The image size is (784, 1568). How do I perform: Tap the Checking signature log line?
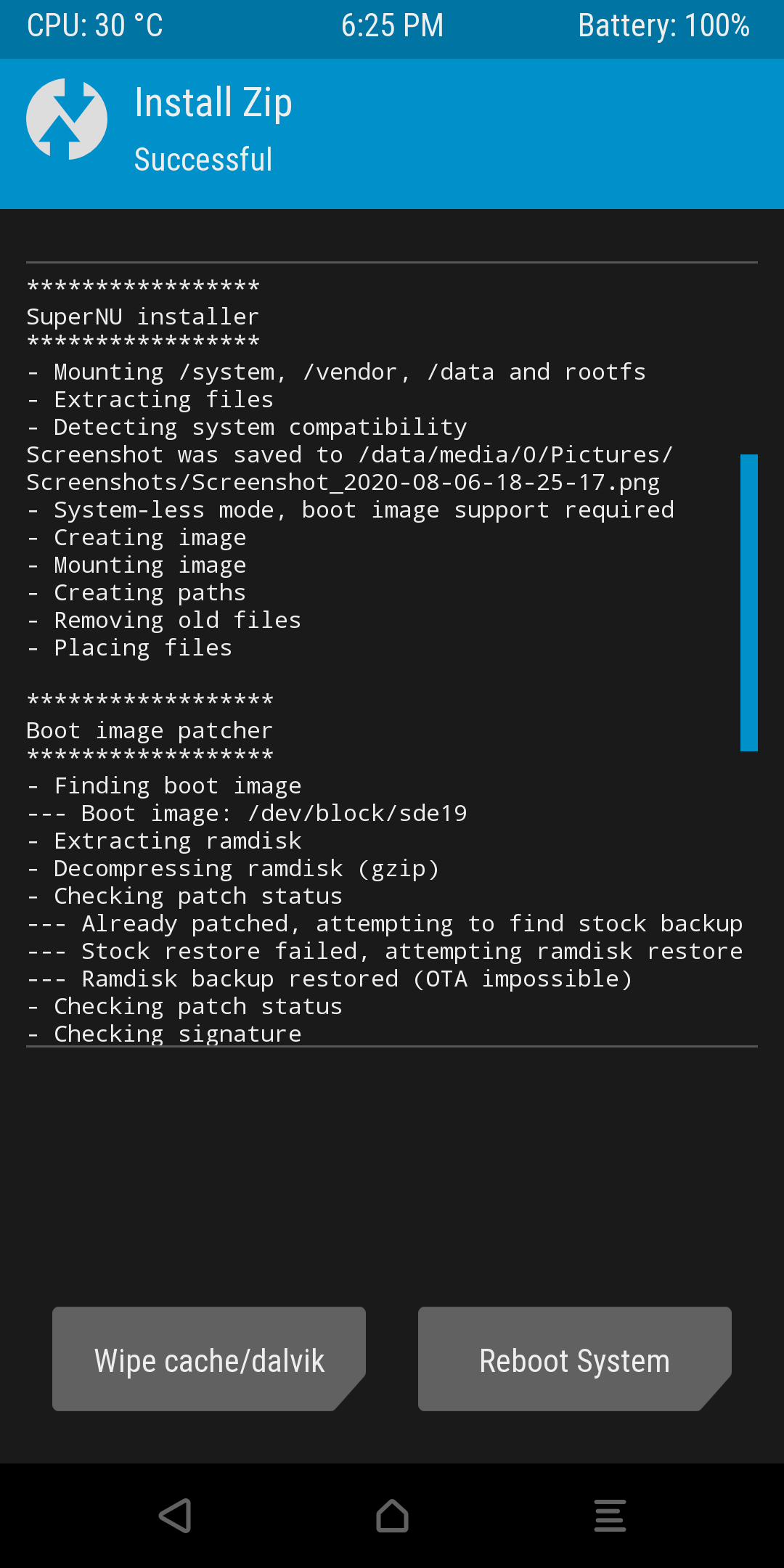click(164, 1033)
